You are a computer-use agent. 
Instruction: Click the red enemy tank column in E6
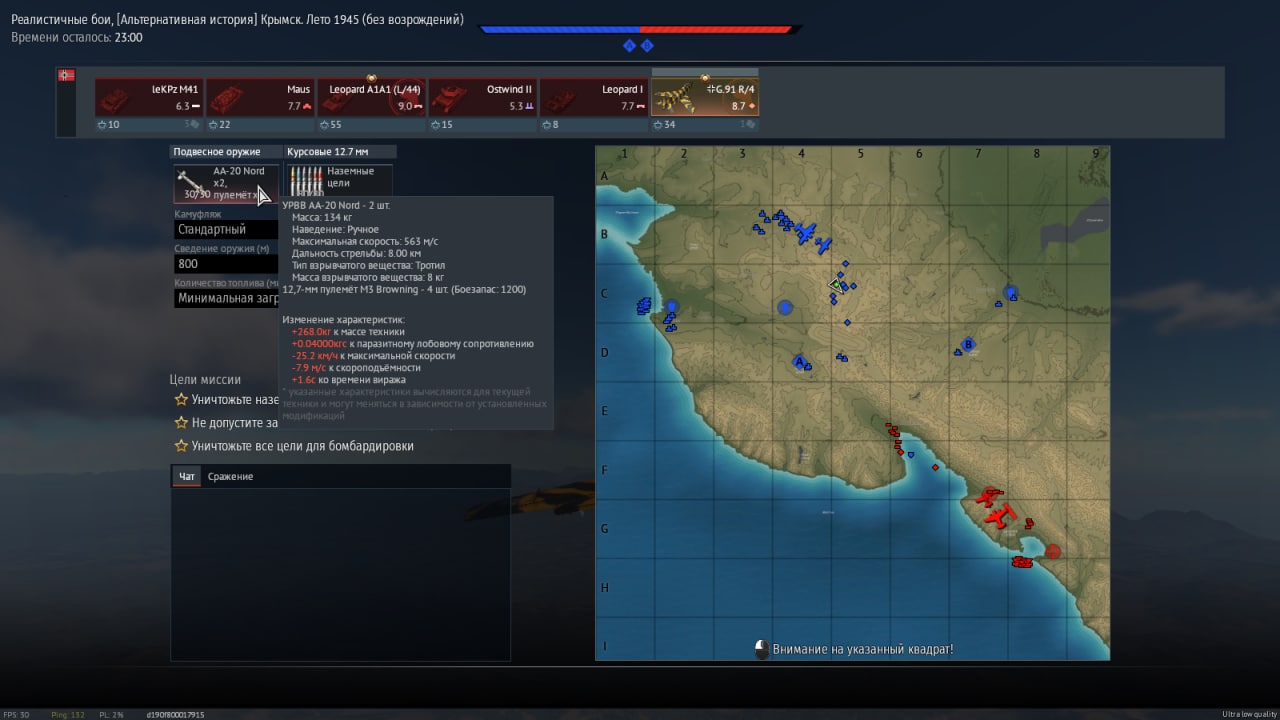coord(895,436)
